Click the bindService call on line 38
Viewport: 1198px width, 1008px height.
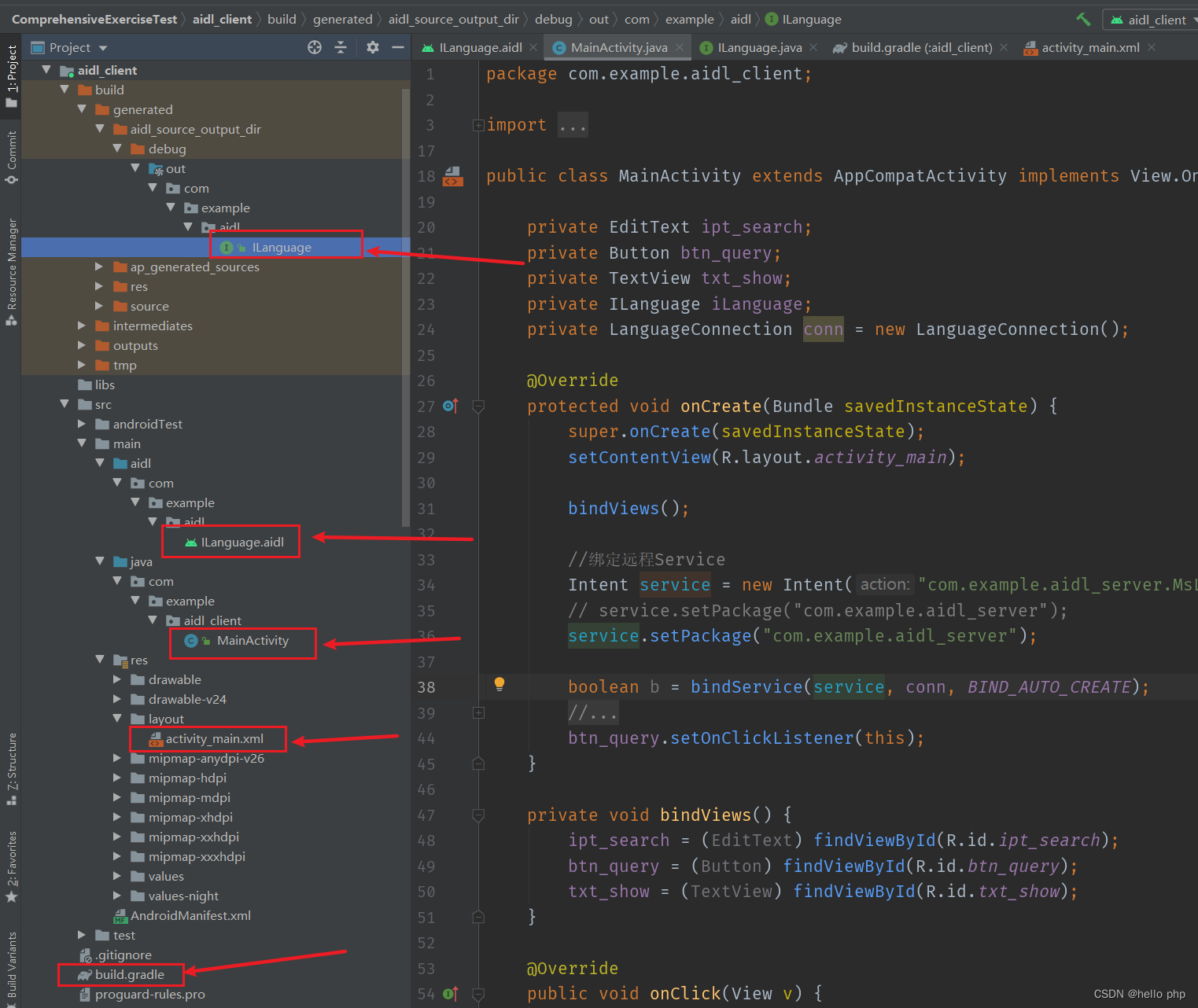click(x=746, y=687)
